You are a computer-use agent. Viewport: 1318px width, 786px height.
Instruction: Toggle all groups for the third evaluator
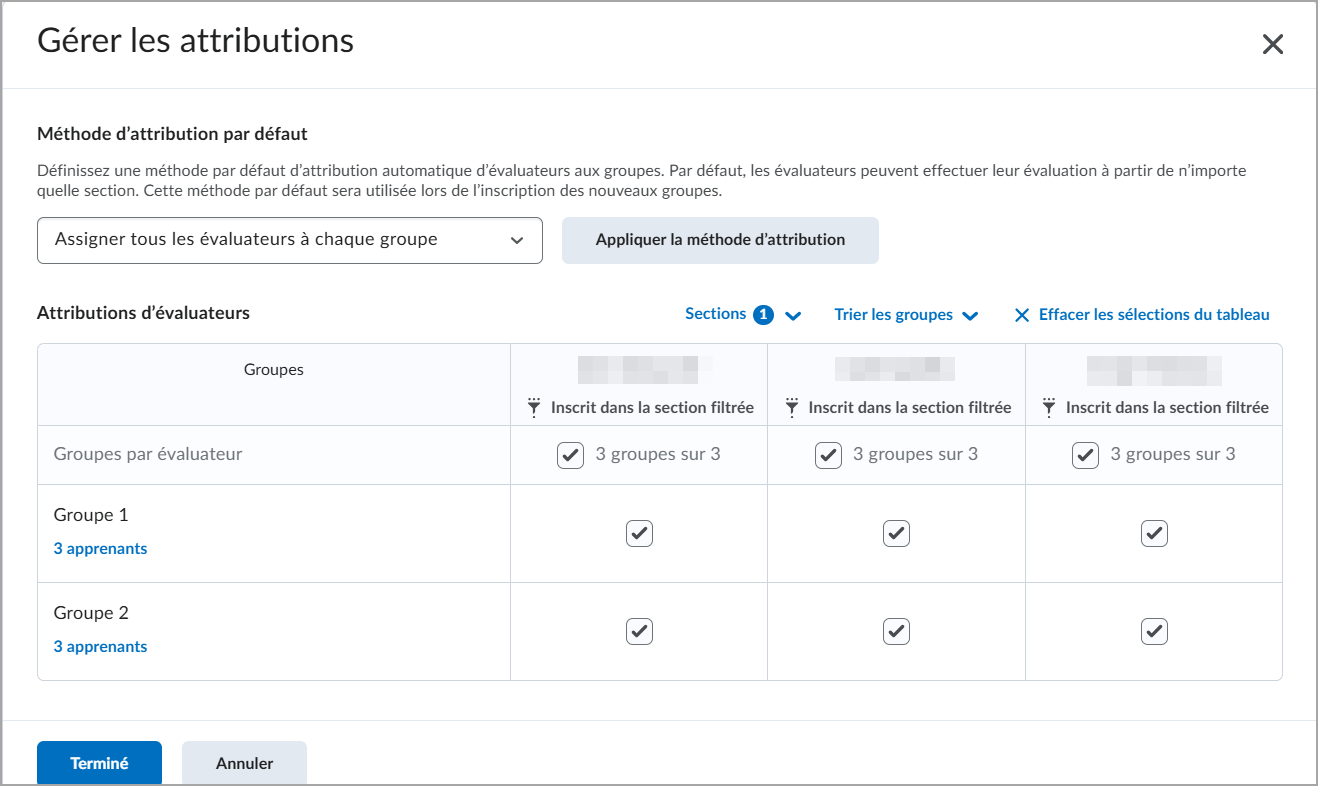[x=1085, y=455]
